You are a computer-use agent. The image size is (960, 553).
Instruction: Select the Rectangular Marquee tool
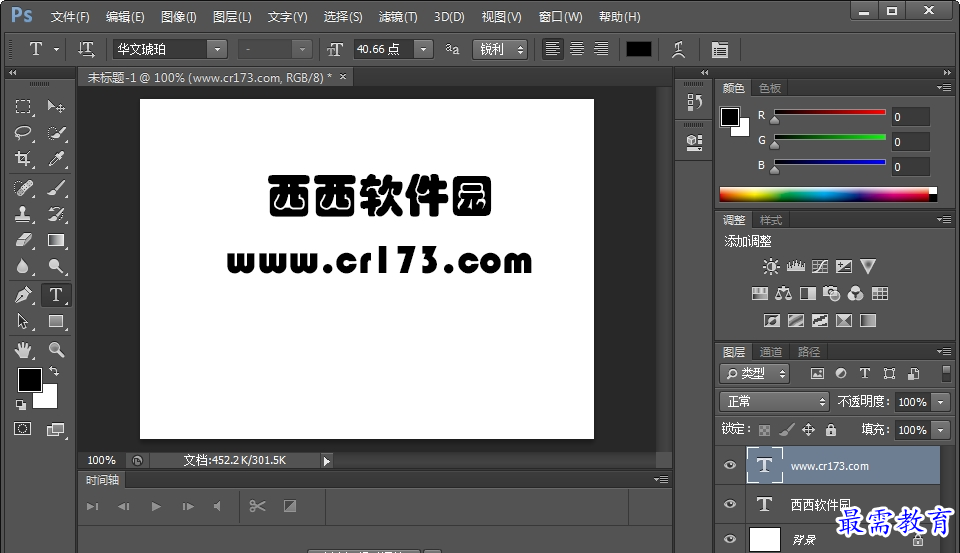pyautogui.click(x=23, y=107)
